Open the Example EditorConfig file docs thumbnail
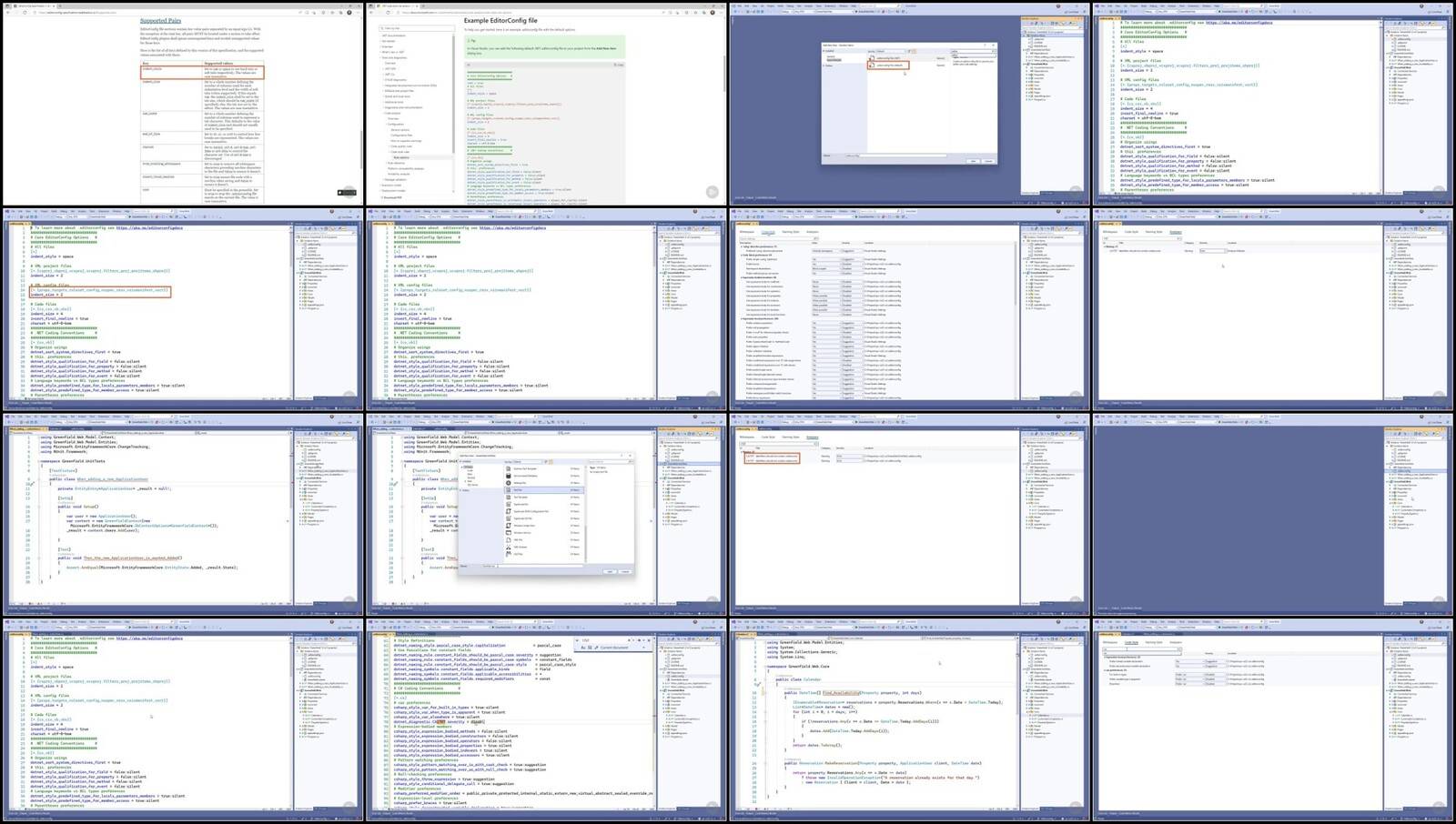1456x824 pixels. point(546,104)
